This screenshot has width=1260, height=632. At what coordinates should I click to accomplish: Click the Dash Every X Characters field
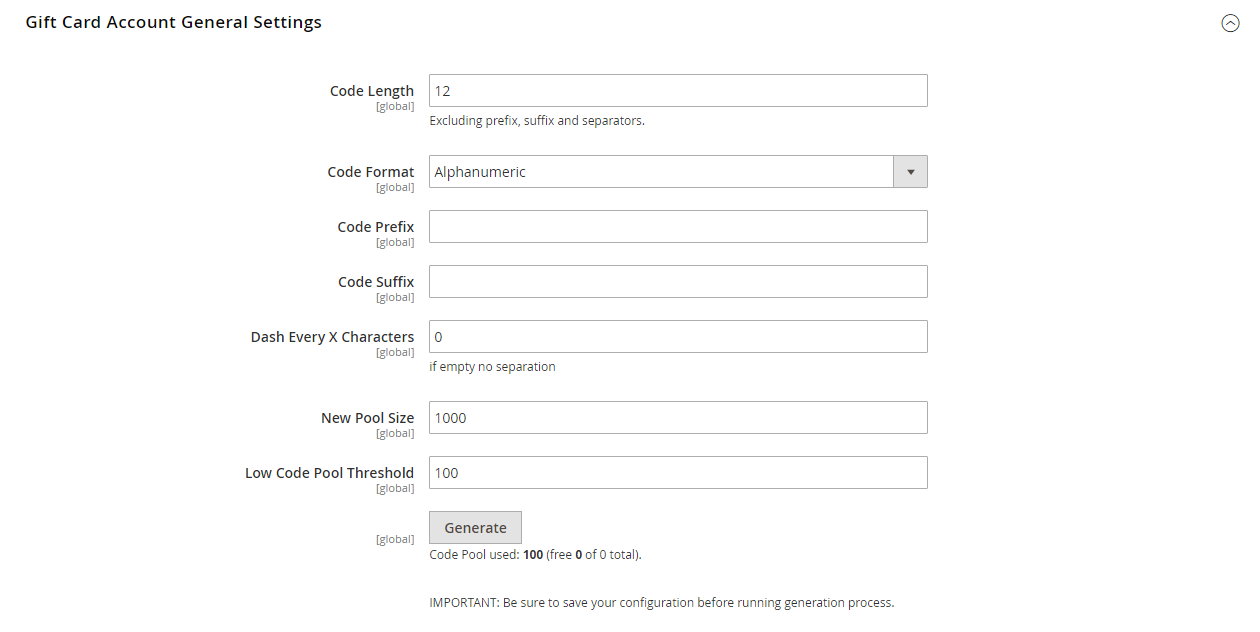(x=678, y=337)
